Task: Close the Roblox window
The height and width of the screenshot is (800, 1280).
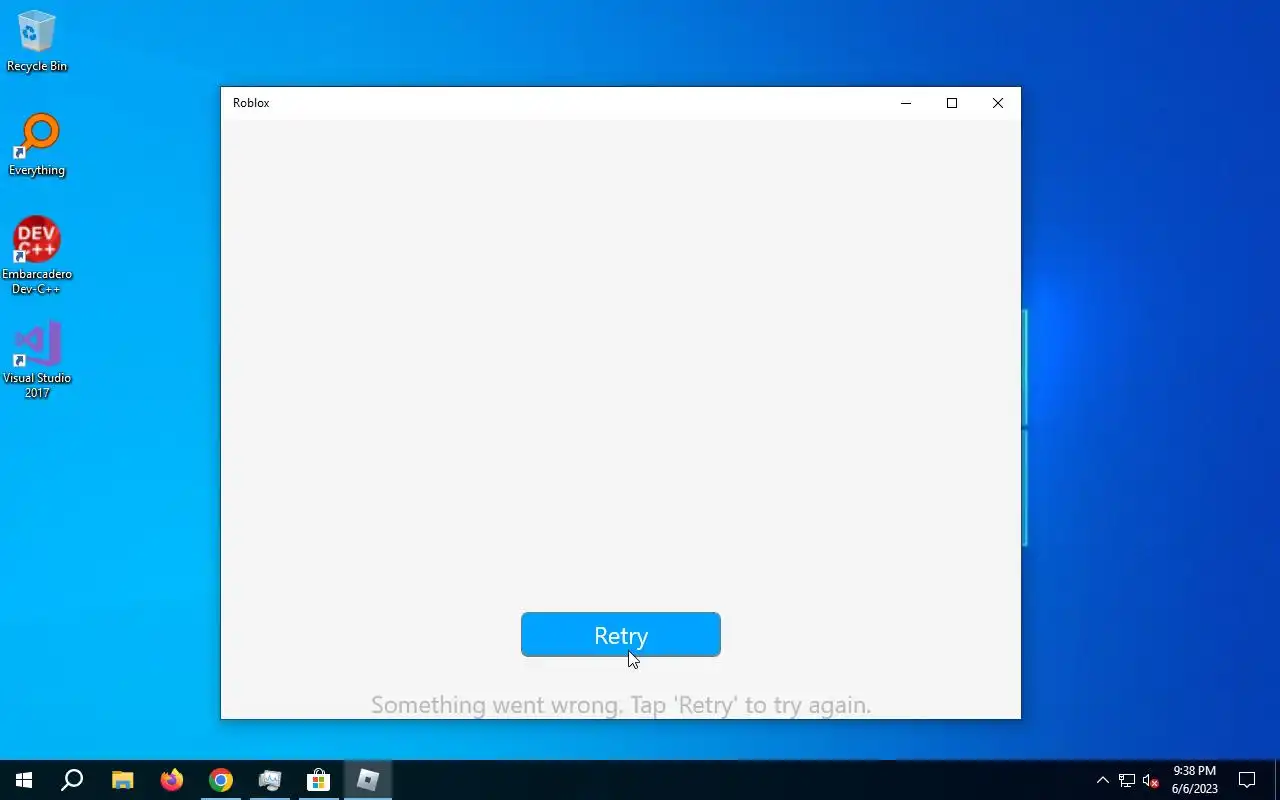Action: [998, 103]
